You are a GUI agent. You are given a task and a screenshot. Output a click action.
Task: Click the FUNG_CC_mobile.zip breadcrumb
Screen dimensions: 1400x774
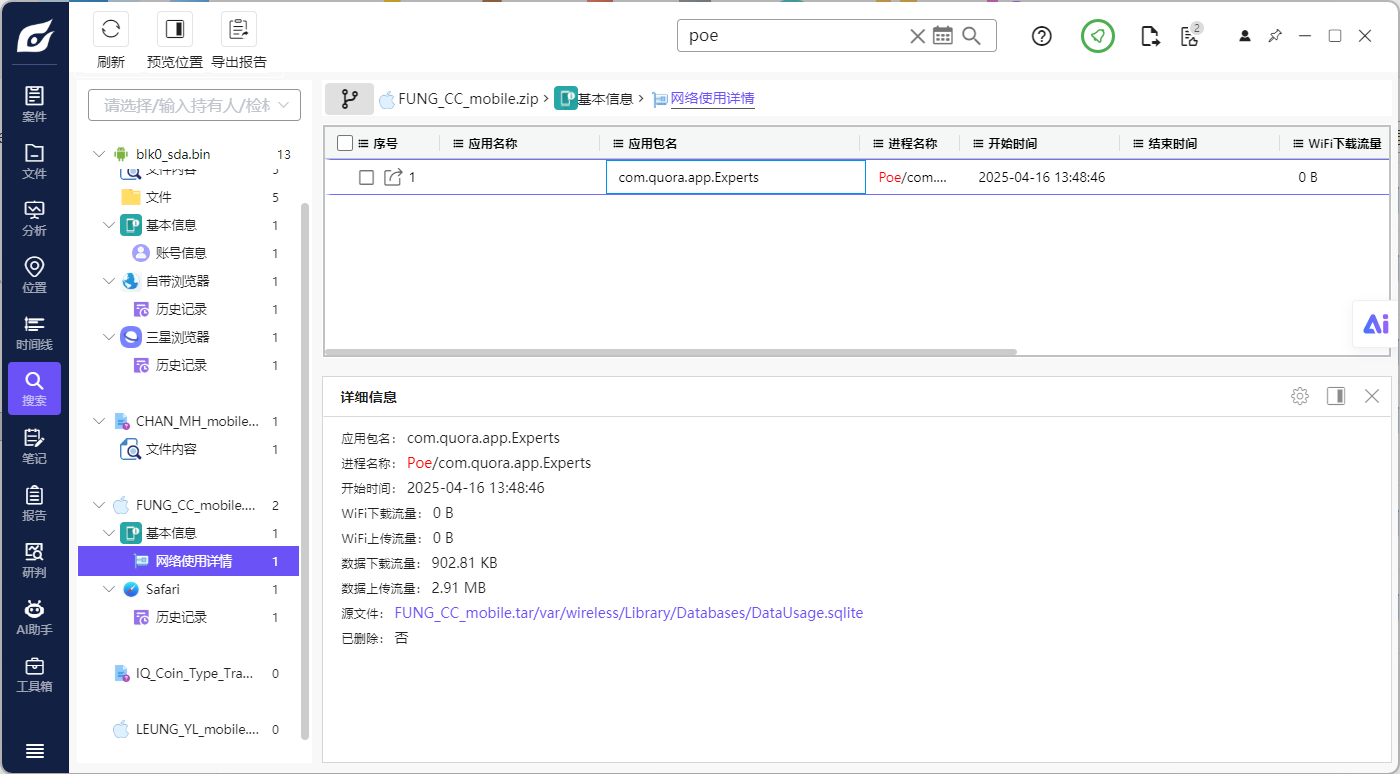tap(458, 99)
